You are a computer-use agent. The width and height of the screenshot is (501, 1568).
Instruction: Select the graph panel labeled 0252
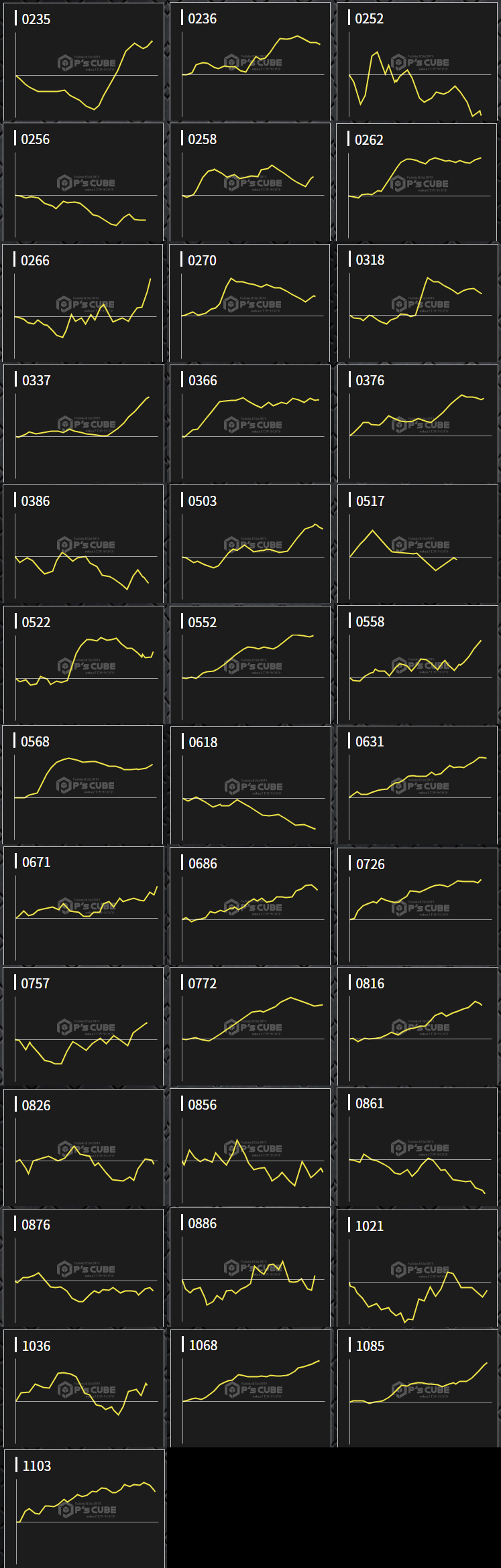click(417, 62)
